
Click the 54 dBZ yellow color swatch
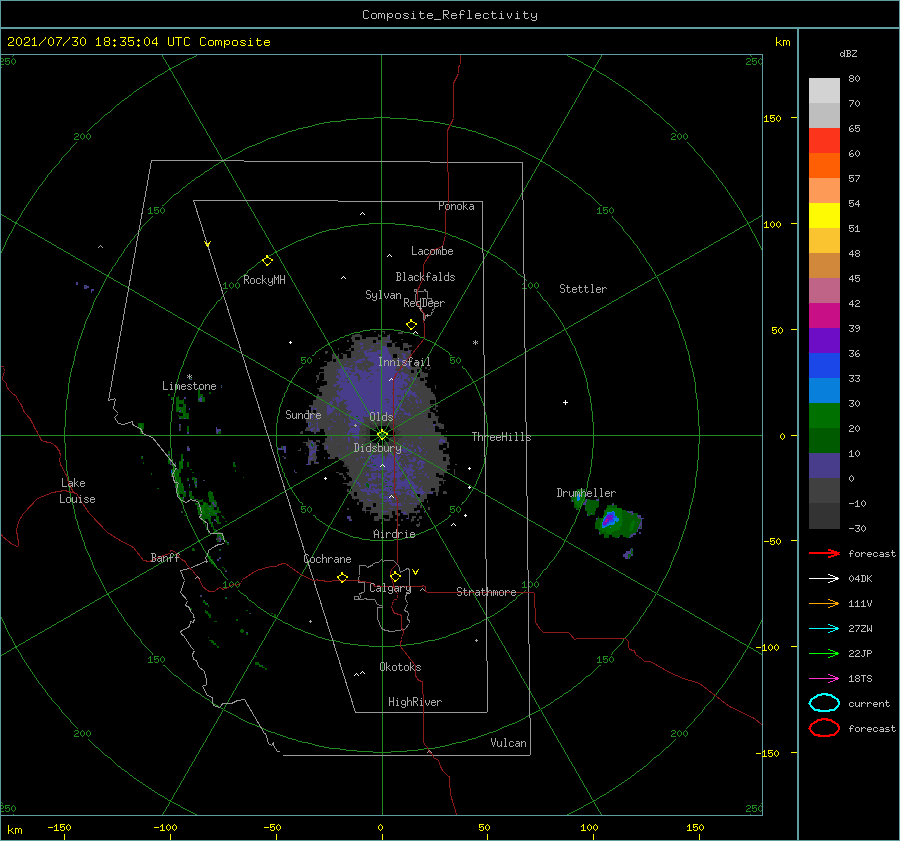(x=824, y=215)
